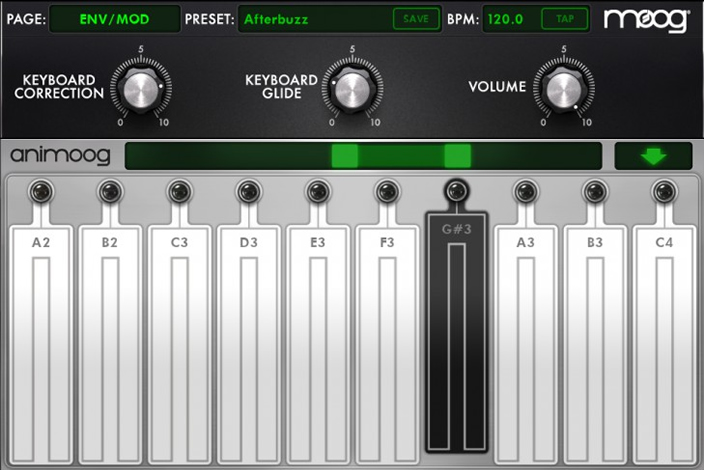Play the A2 key
Screen dimensions: 704x470
click(x=41, y=345)
